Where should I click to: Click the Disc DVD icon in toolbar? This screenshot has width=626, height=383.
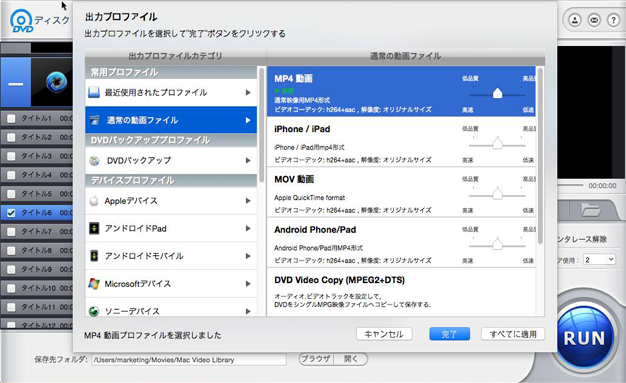point(21,21)
